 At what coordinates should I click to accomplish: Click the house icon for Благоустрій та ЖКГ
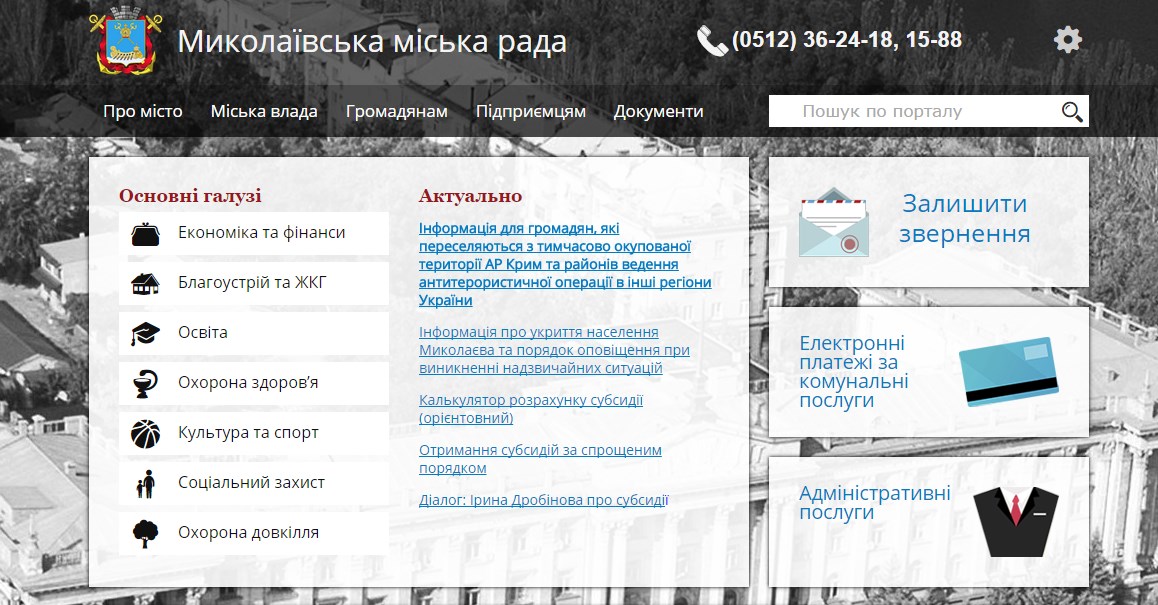click(x=146, y=283)
